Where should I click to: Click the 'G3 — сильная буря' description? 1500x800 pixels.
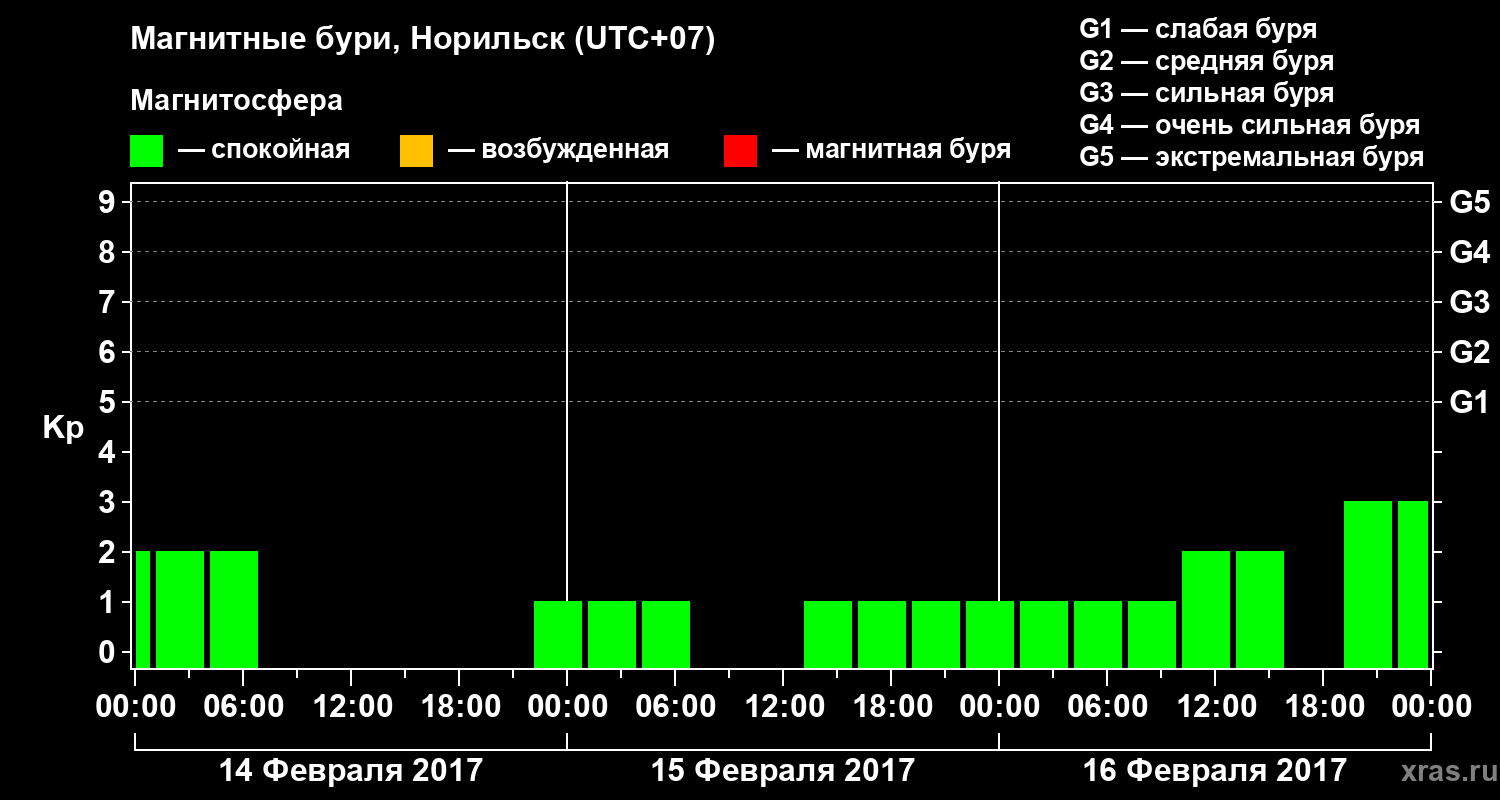pos(1206,93)
